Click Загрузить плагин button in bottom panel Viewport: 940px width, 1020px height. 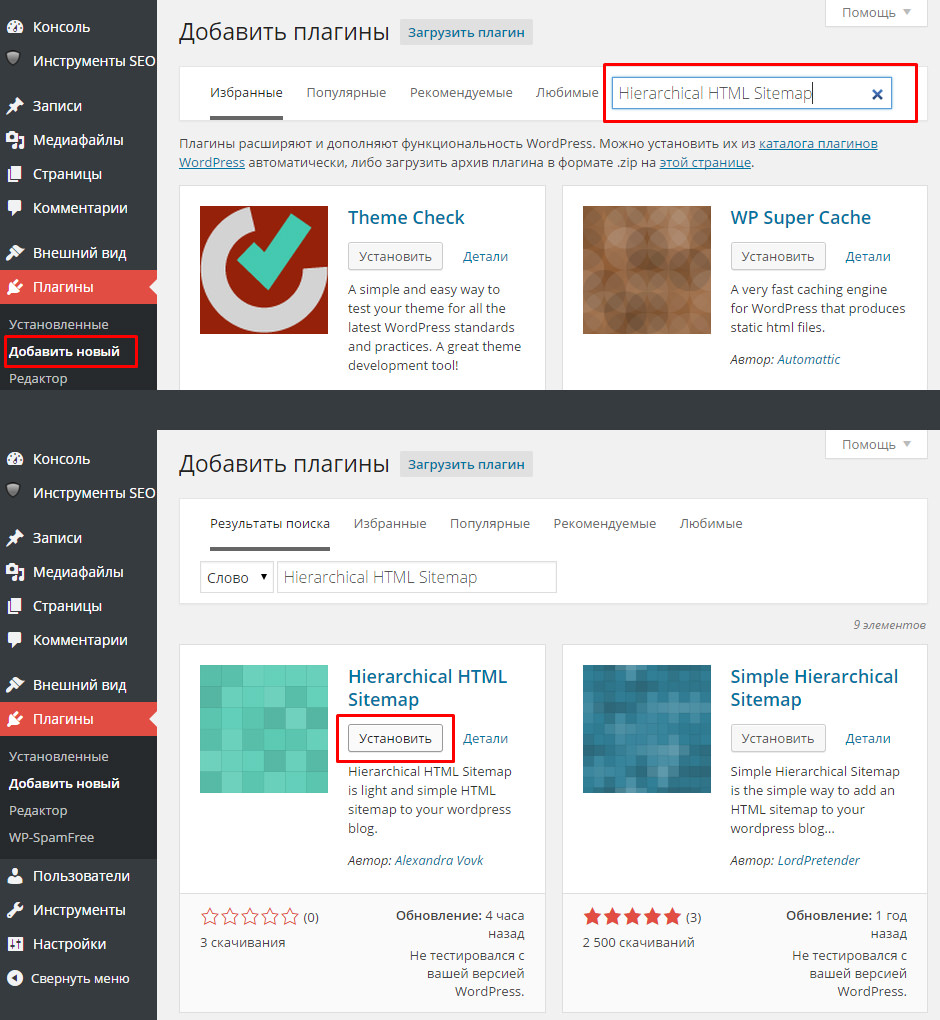466,464
